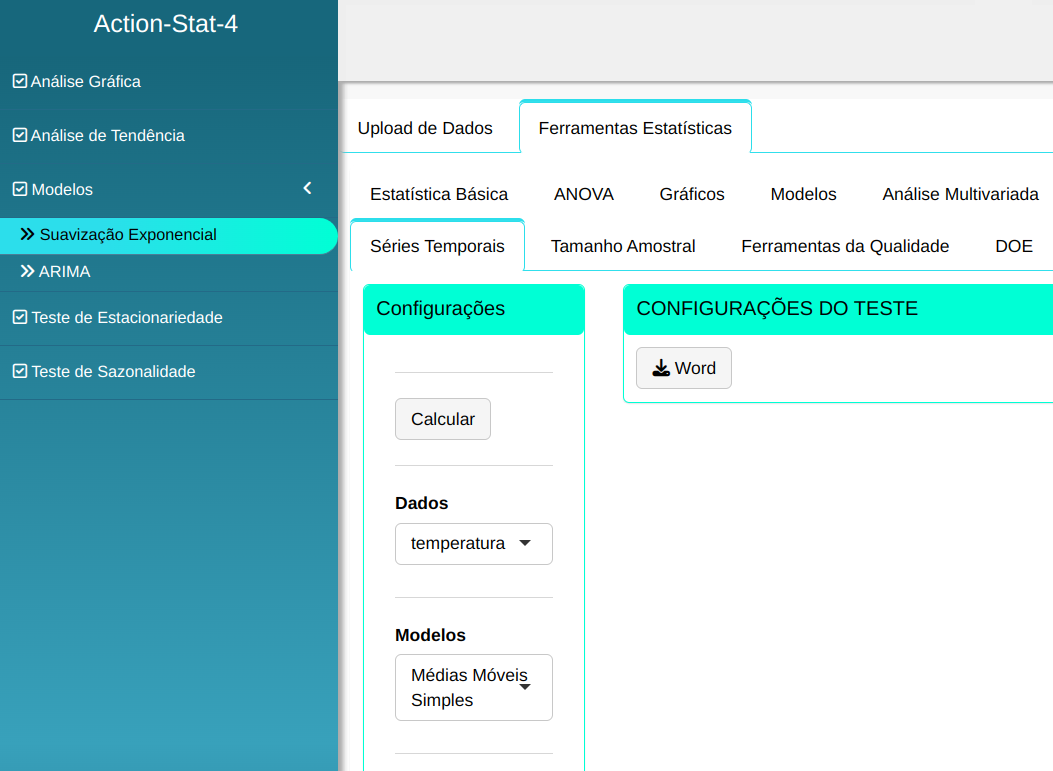This screenshot has width=1053, height=771.
Task: Click the Modelos check icon in sidebar
Action: tap(19, 189)
